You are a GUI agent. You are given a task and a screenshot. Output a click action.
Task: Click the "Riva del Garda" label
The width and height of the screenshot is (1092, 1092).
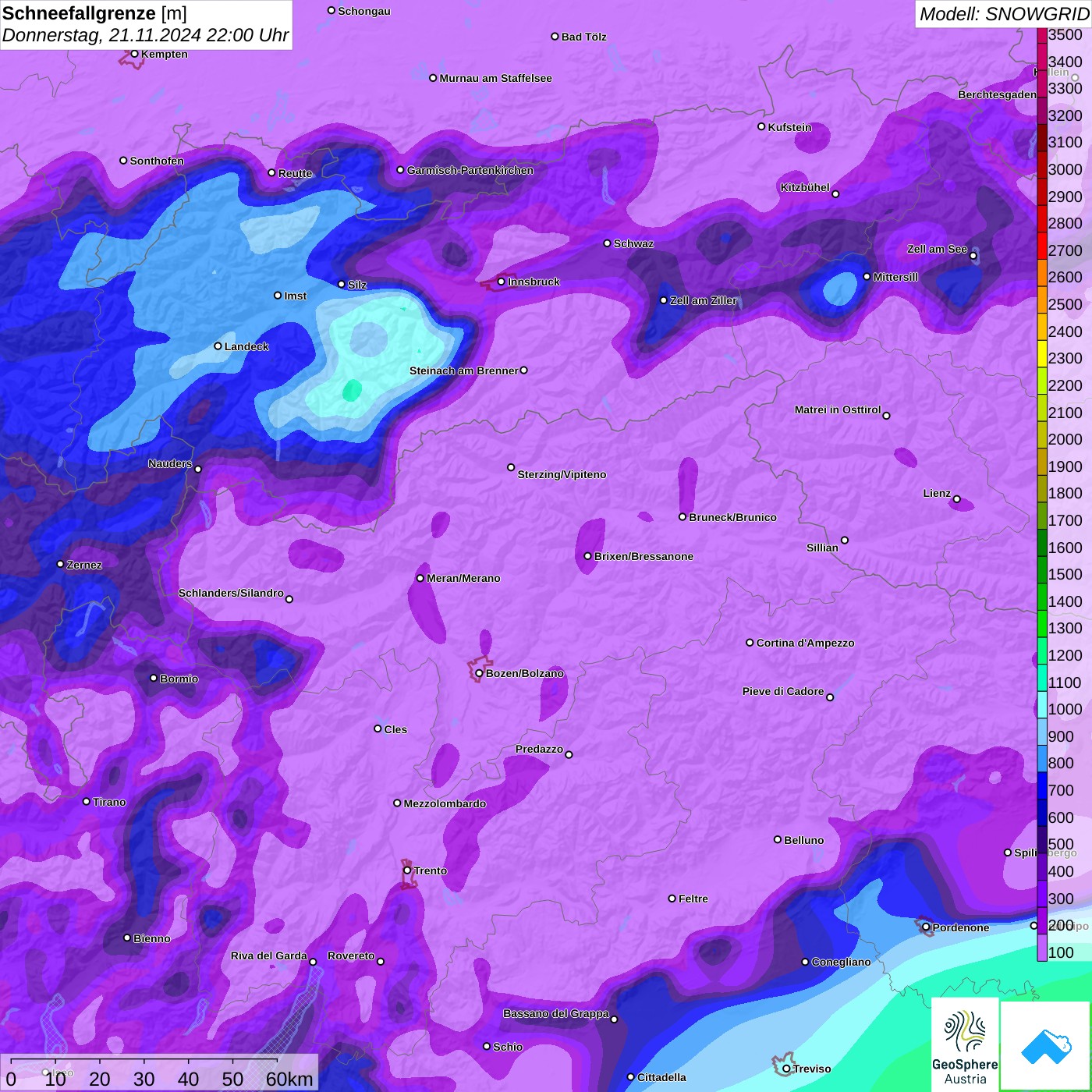click(269, 955)
